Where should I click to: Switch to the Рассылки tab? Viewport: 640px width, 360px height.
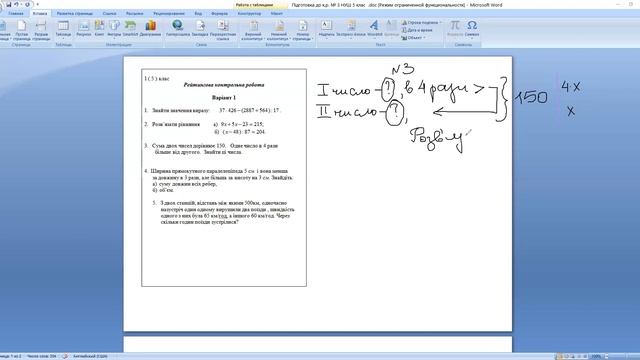134,13
